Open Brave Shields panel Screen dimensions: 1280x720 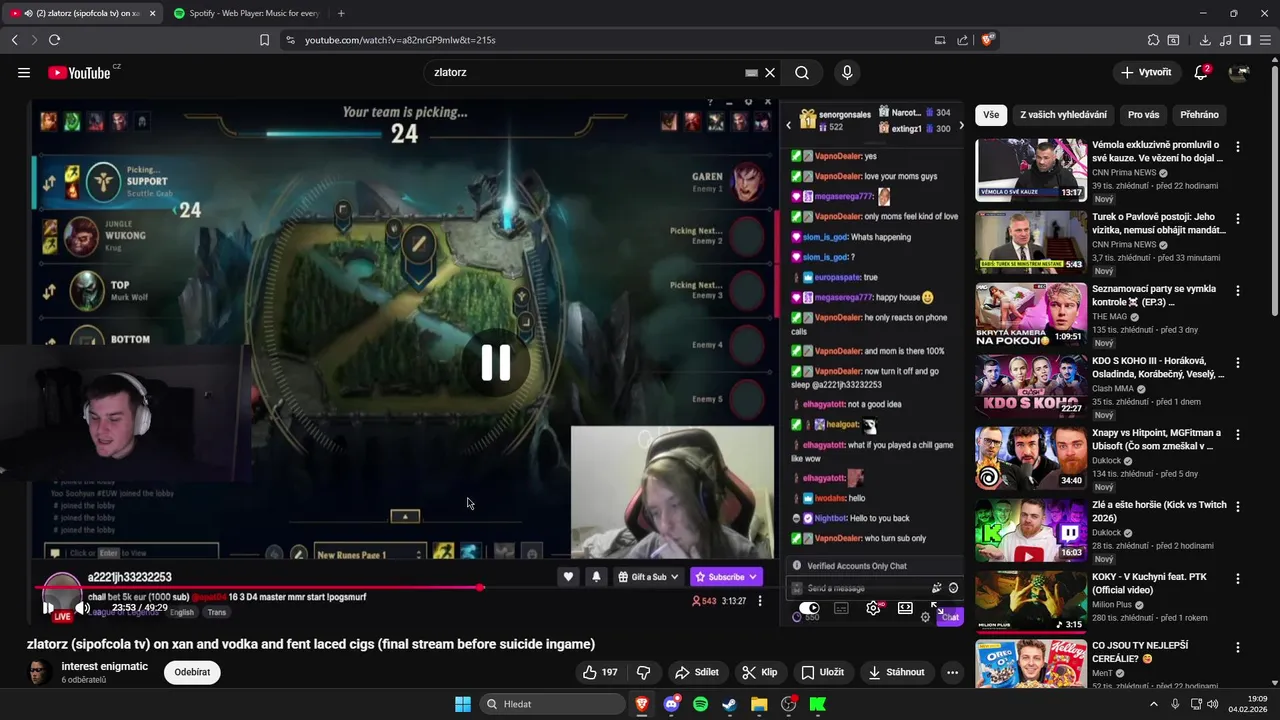click(x=987, y=40)
